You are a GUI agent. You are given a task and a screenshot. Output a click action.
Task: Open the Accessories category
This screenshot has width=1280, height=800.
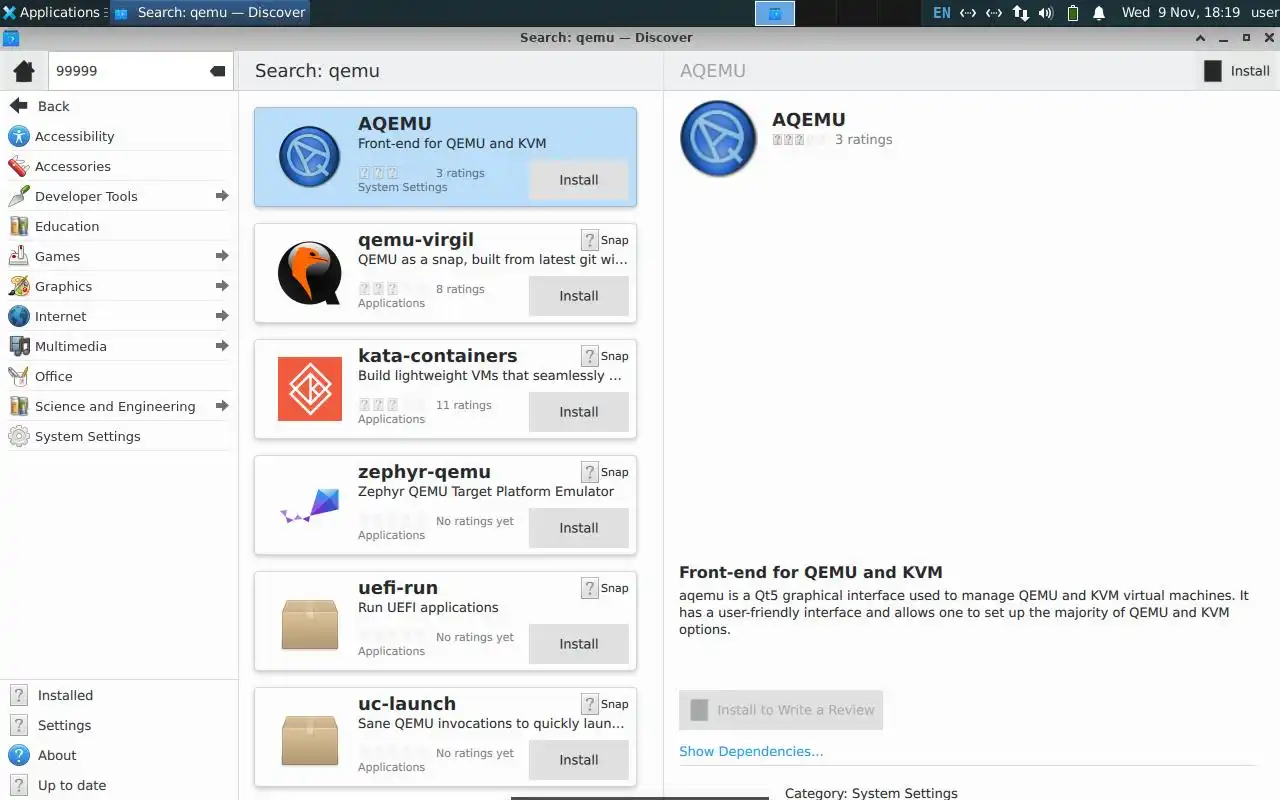pyautogui.click(x=119, y=166)
